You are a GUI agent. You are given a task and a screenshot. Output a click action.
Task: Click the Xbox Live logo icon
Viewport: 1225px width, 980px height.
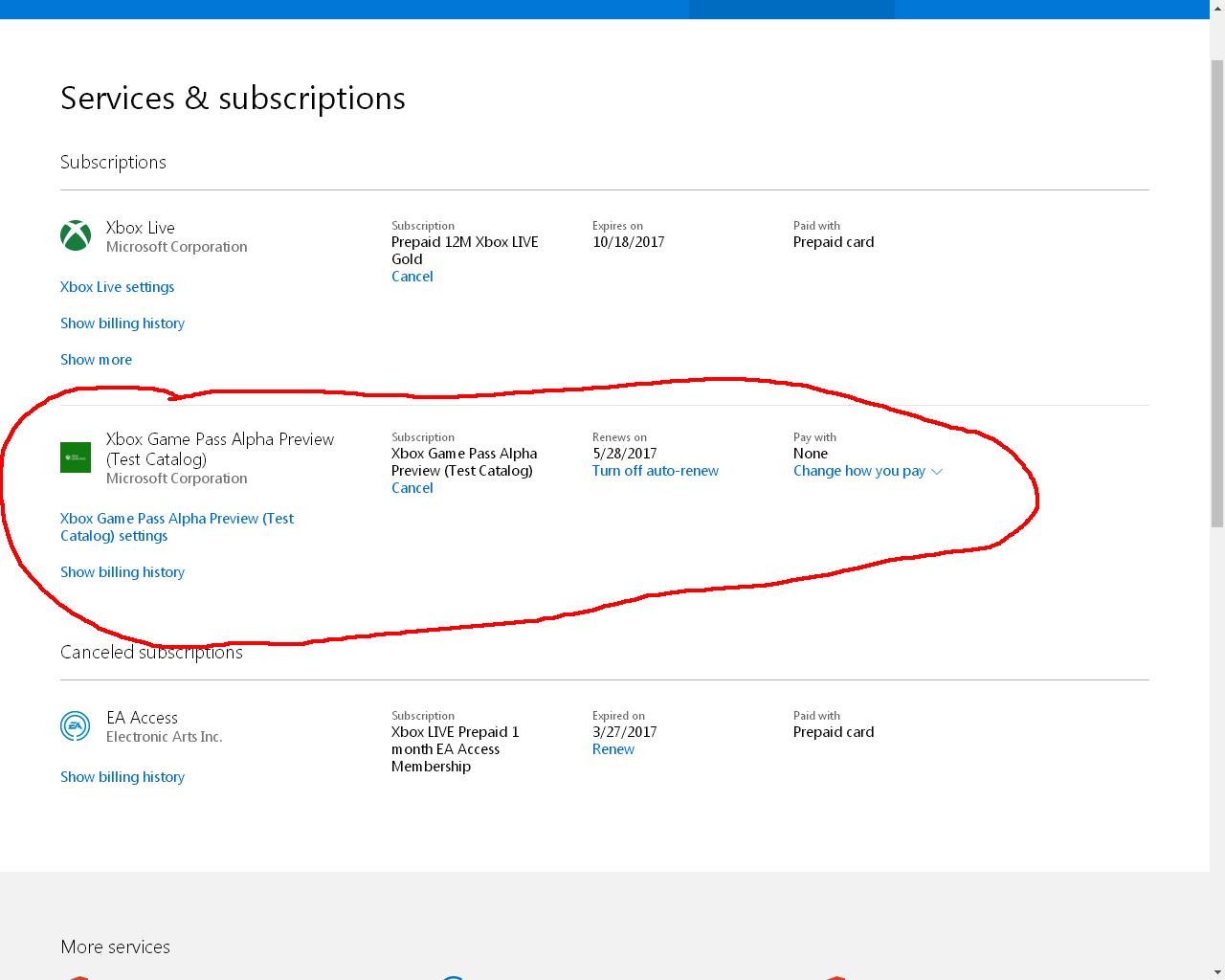[76, 235]
